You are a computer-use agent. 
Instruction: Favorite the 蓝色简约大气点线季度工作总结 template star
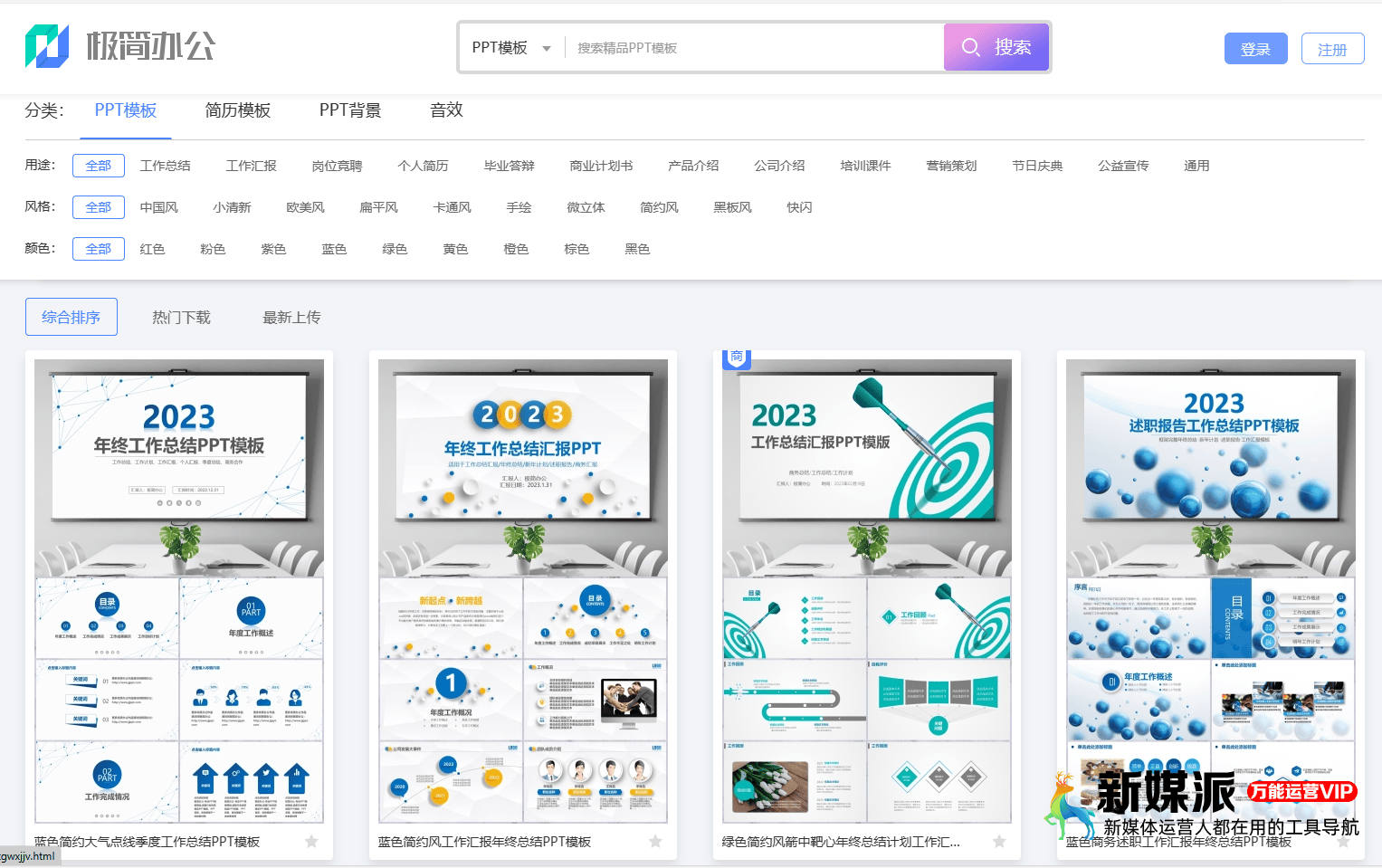[x=311, y=842]
